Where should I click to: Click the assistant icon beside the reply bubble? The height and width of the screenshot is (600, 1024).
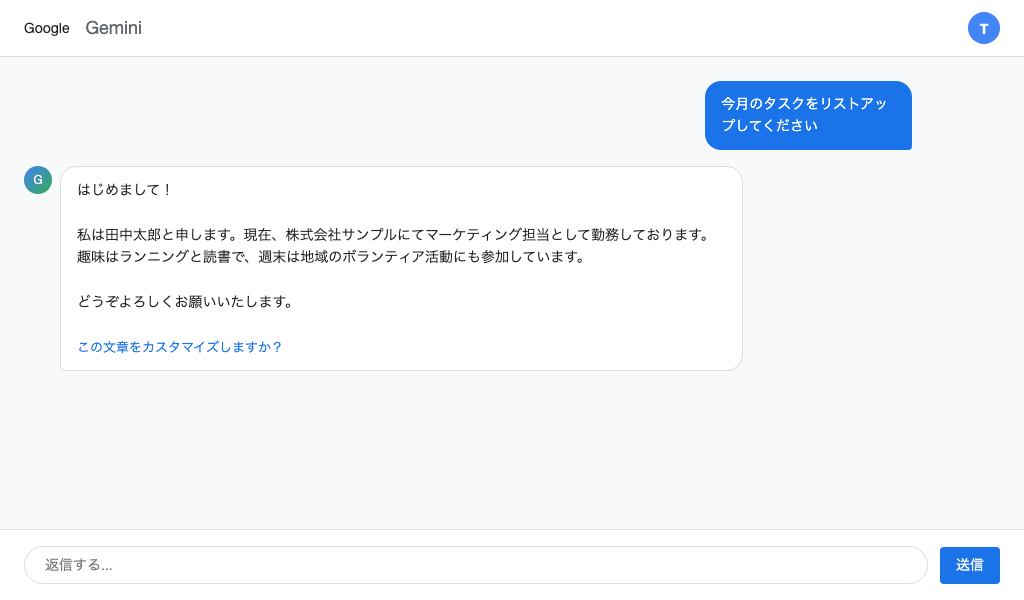click(38, 180)
